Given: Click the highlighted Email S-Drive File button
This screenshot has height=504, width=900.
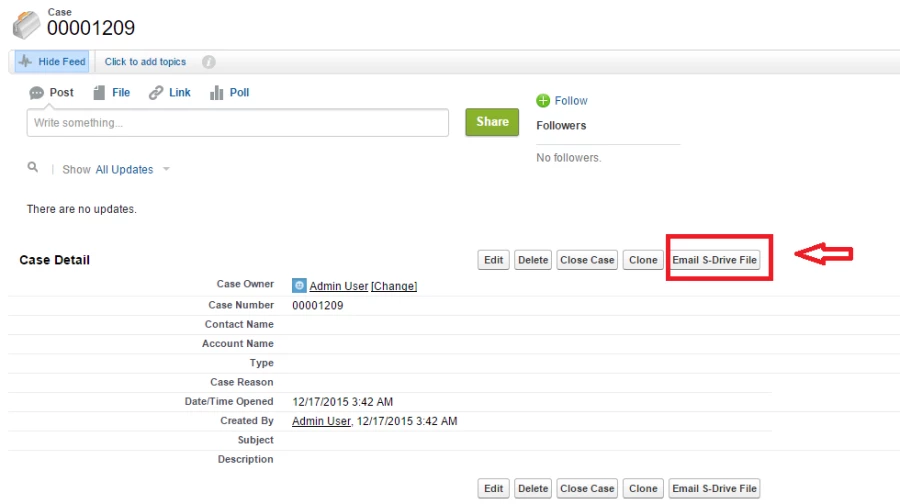Looking at the screenshot, I should click(715, 260).
